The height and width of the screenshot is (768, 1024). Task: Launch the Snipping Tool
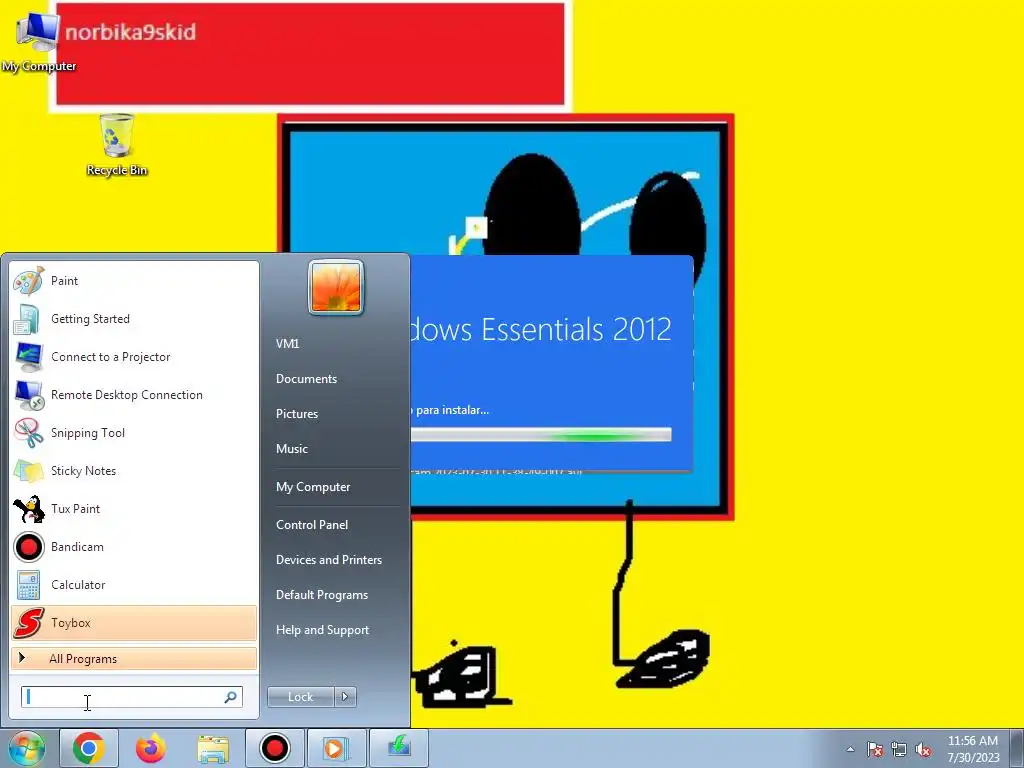pos(134,432)
